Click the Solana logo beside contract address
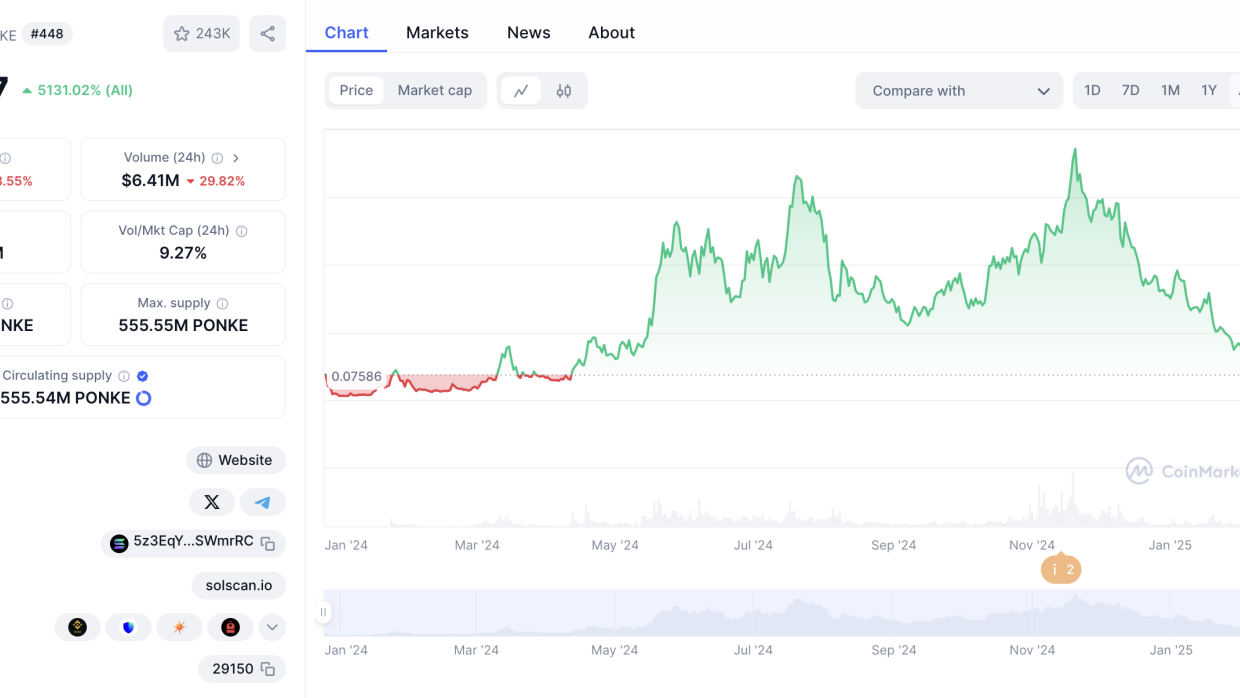The width and height of the screenshot is (1240, 698). pos(119,543)
